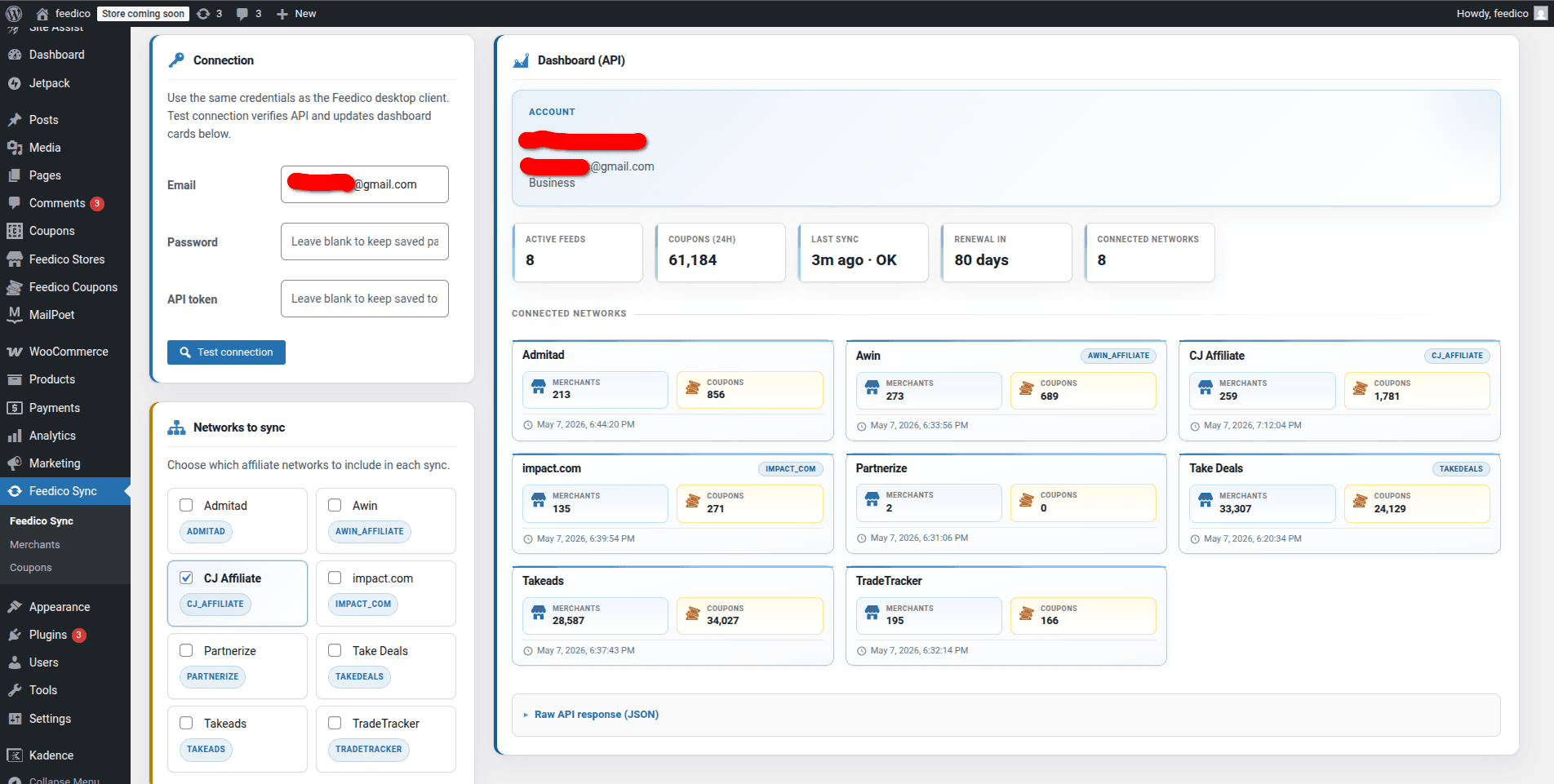
Task: Click the Jetpack icon in sidebar
Action: click(x=15, y=83)
